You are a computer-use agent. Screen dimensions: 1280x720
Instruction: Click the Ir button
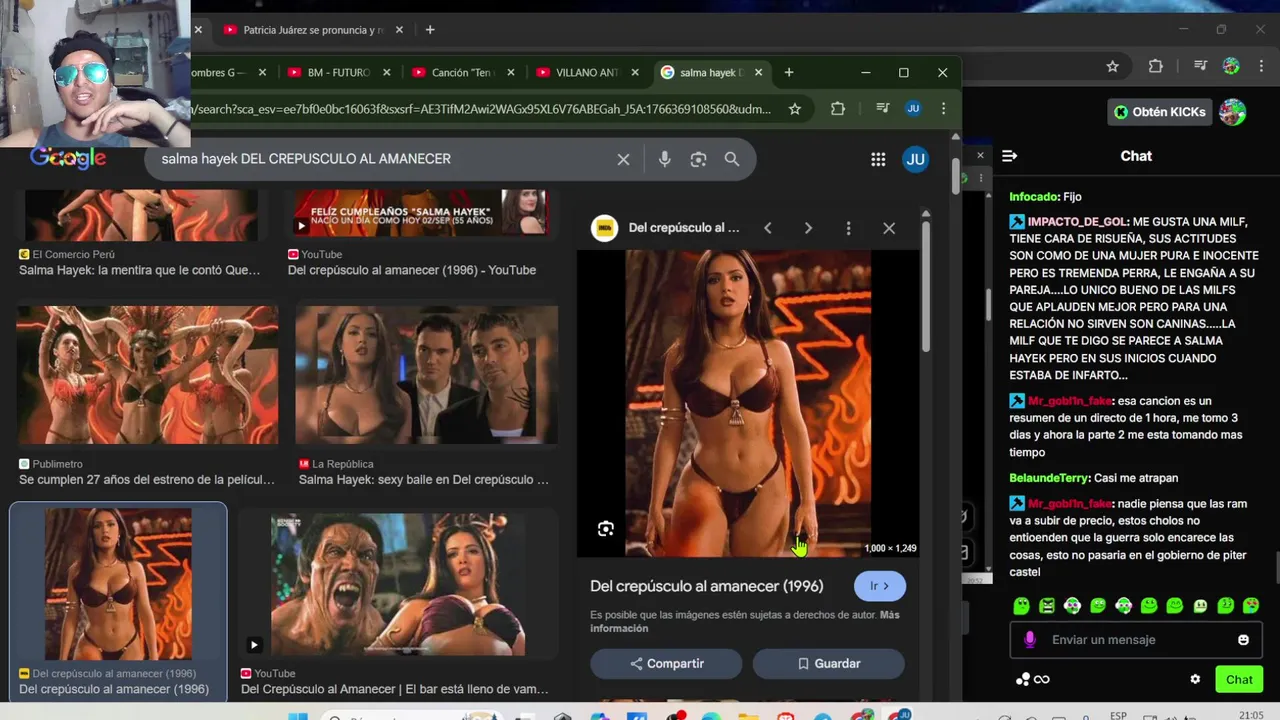pyautogui.click(x=880, y=586)
